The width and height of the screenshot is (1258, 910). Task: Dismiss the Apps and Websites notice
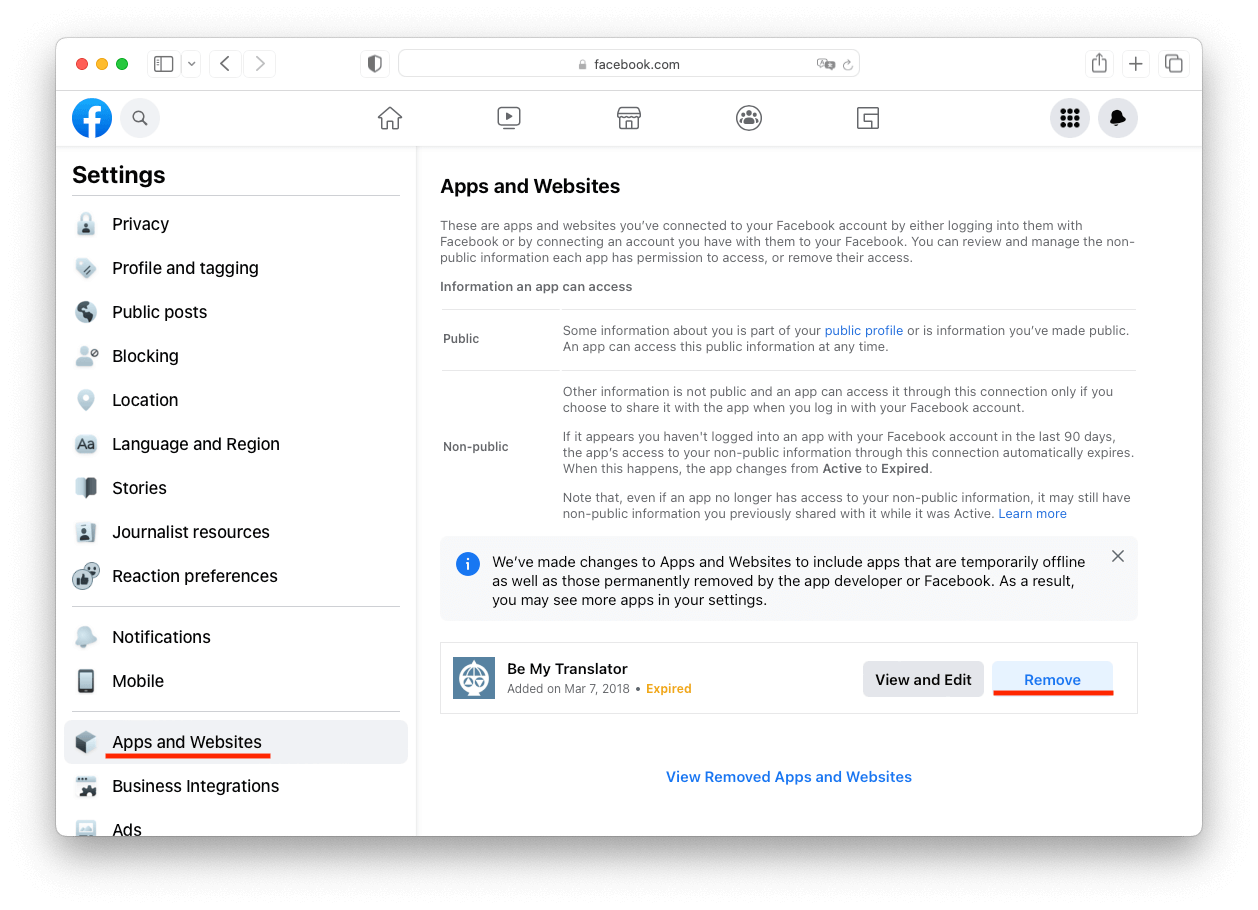point(1118,556)
